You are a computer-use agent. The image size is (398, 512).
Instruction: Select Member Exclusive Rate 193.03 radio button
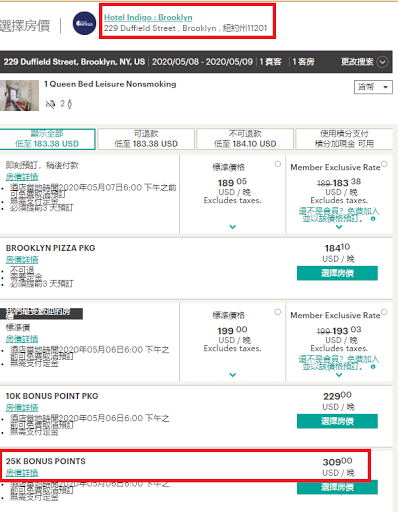pyautogui.click(x=384, y=312)
